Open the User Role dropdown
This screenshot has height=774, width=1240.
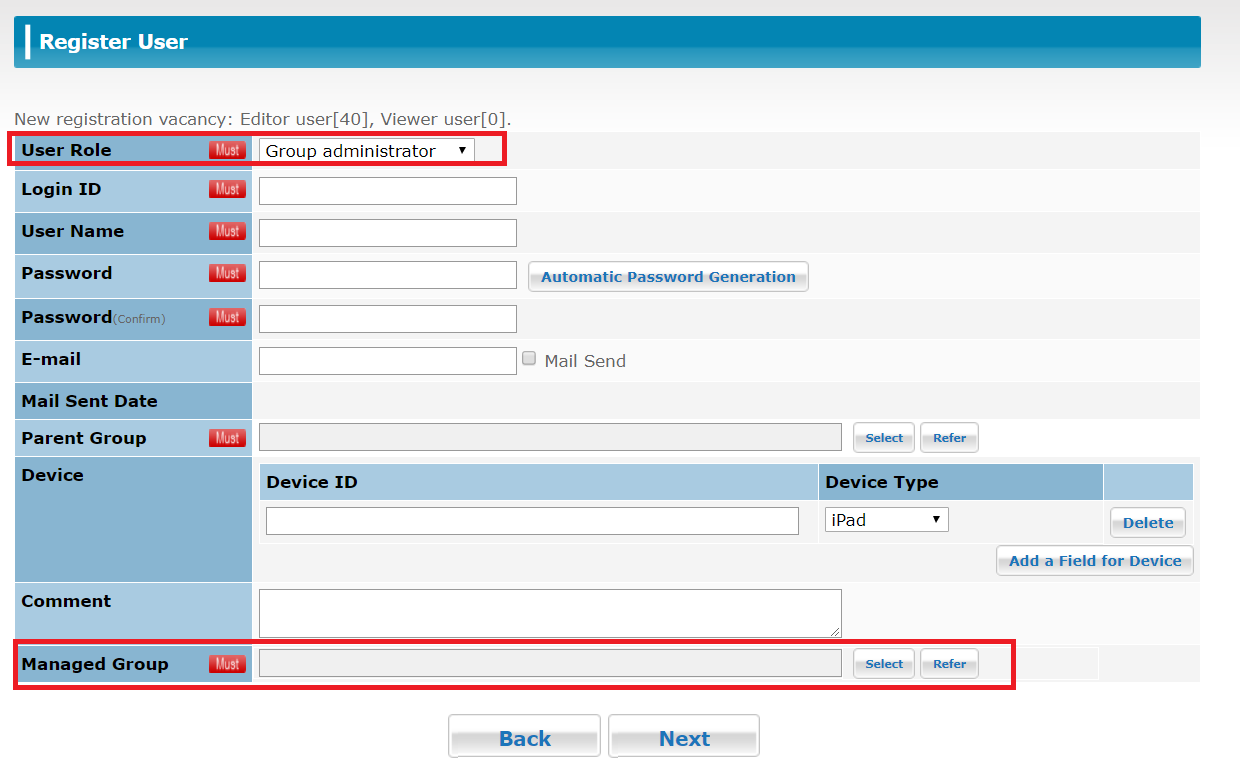366,151
